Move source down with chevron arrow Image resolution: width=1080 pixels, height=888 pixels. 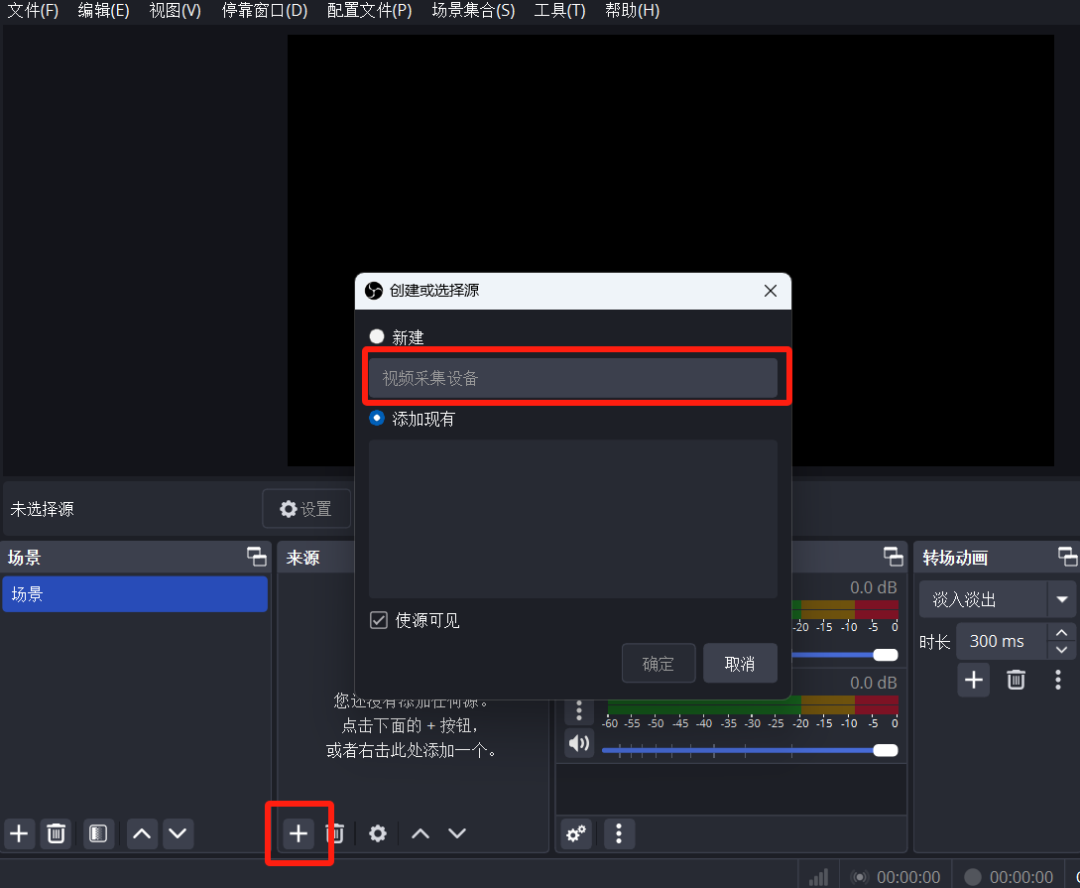(x=457, y=834)
